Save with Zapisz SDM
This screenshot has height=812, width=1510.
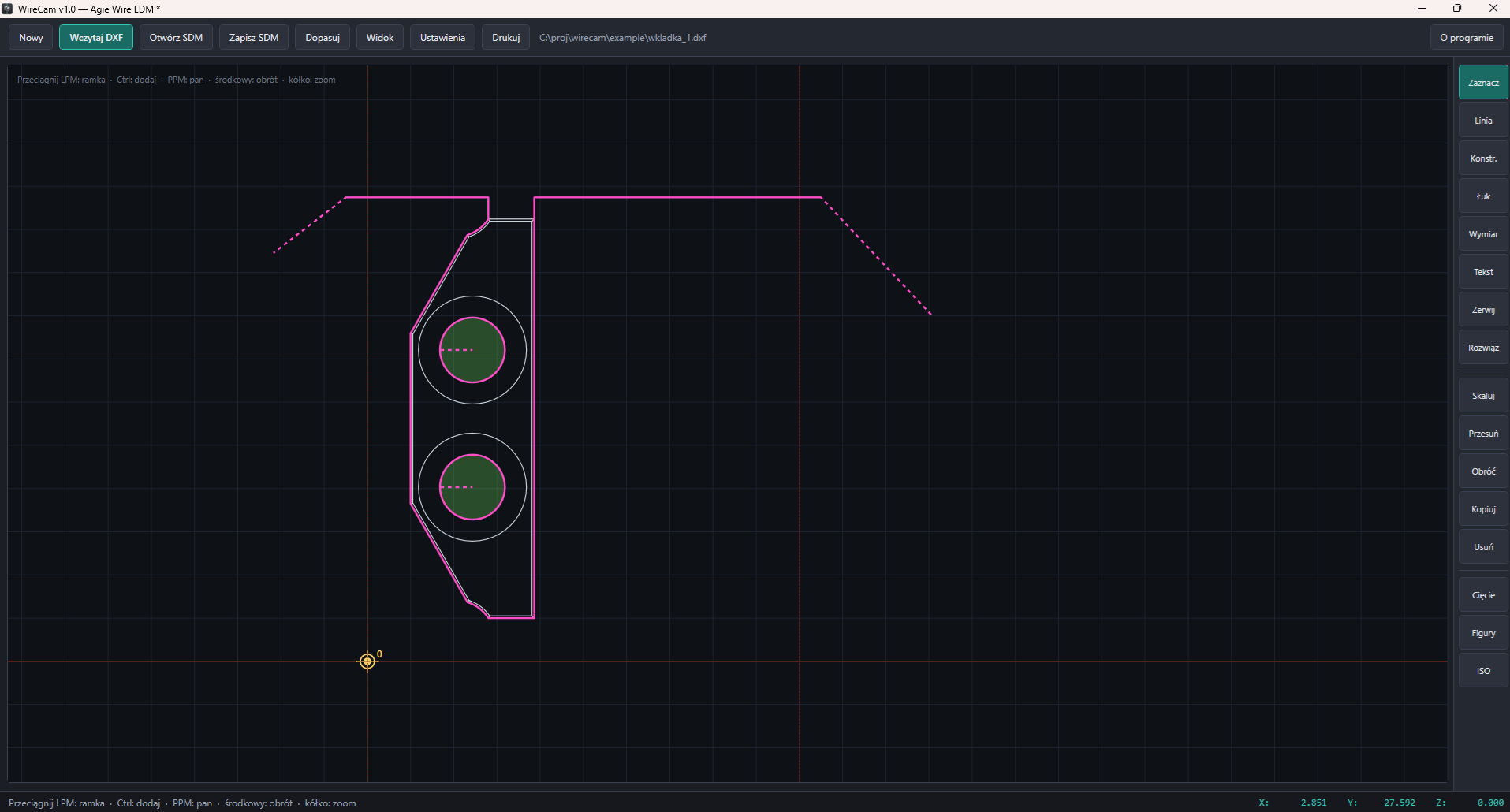(x=254, y=38)
